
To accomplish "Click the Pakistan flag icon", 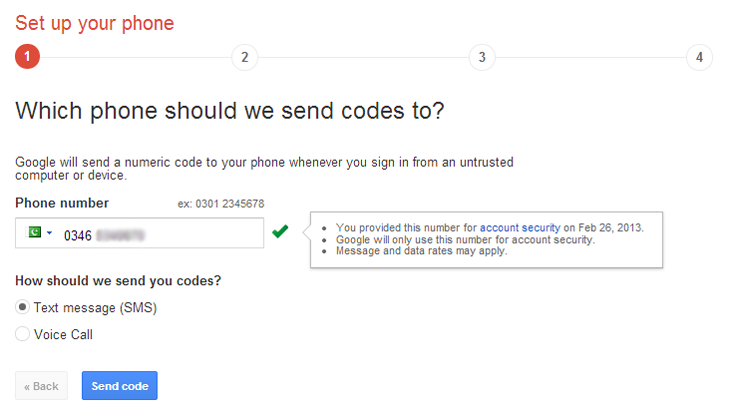I will (x=34, y=233).
